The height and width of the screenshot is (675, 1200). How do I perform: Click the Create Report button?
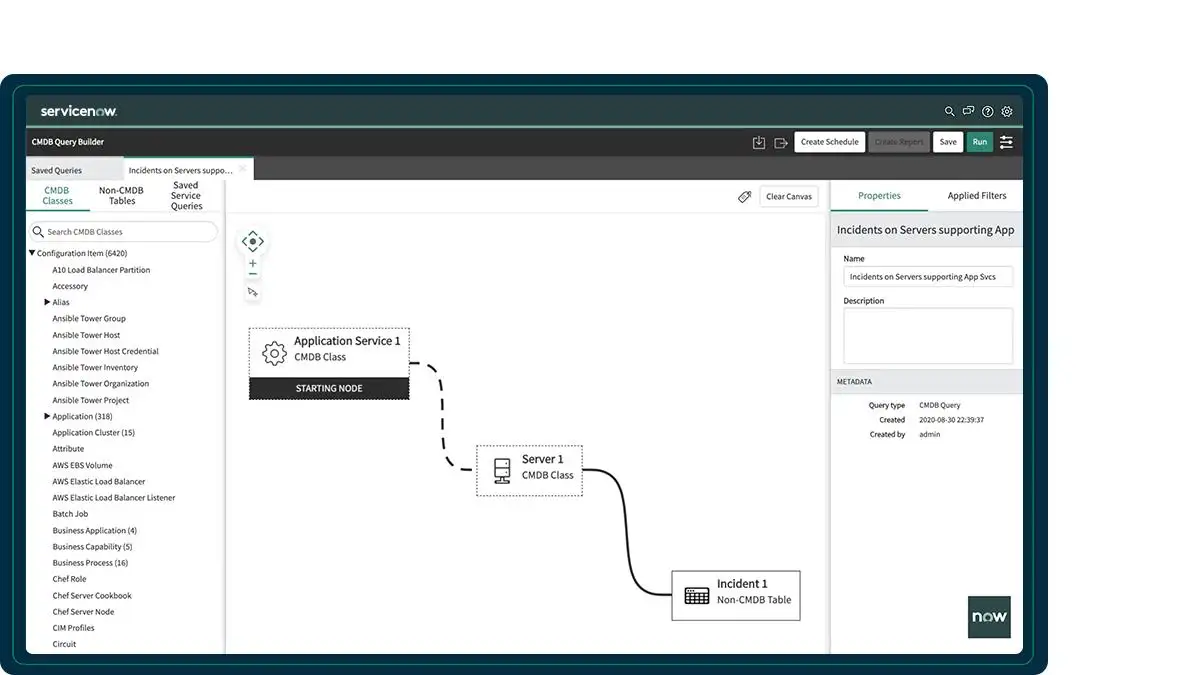click(899, 142)
